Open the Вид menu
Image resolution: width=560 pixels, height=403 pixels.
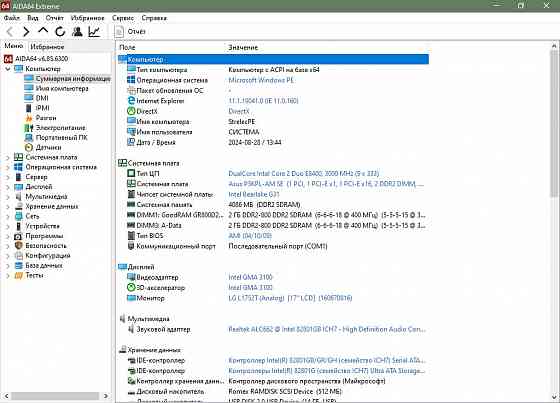coord(33,18)
